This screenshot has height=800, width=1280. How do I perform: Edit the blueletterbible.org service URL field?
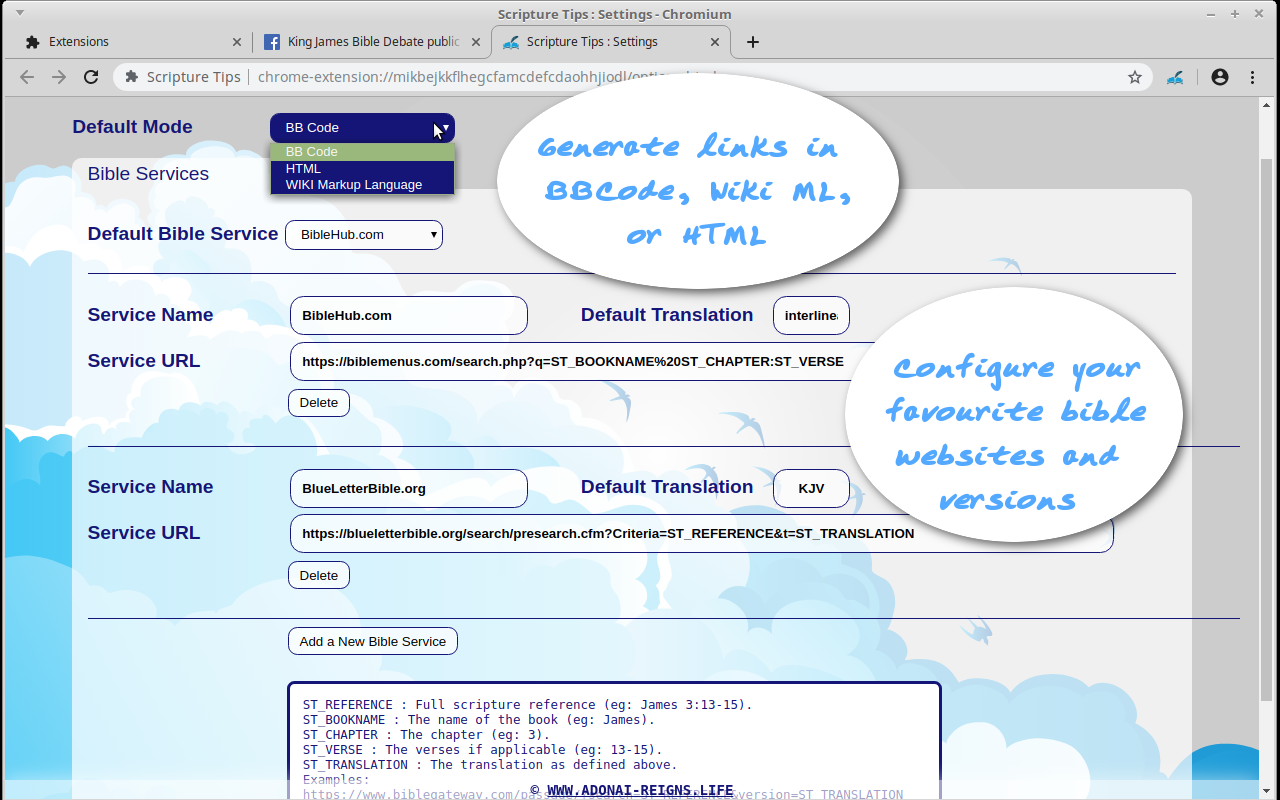[x=701, y=533]
